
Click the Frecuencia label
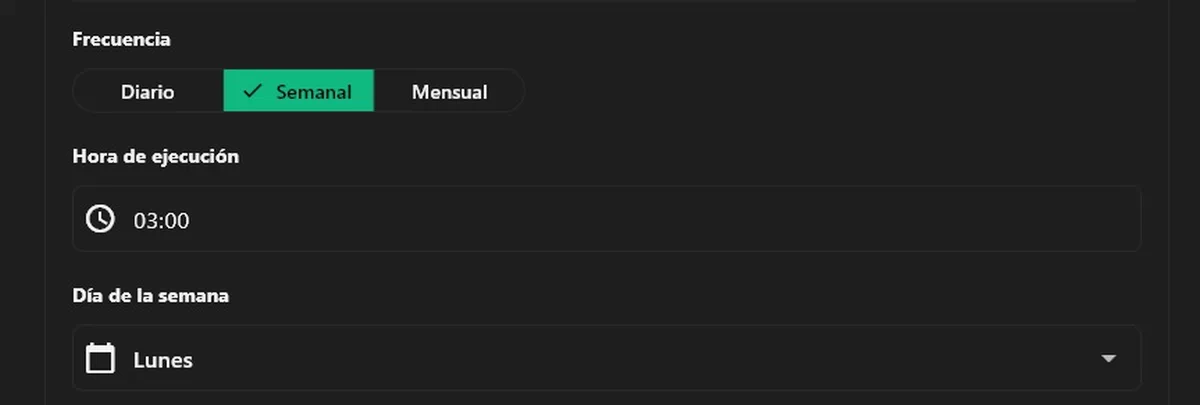(x=121, y=39)
